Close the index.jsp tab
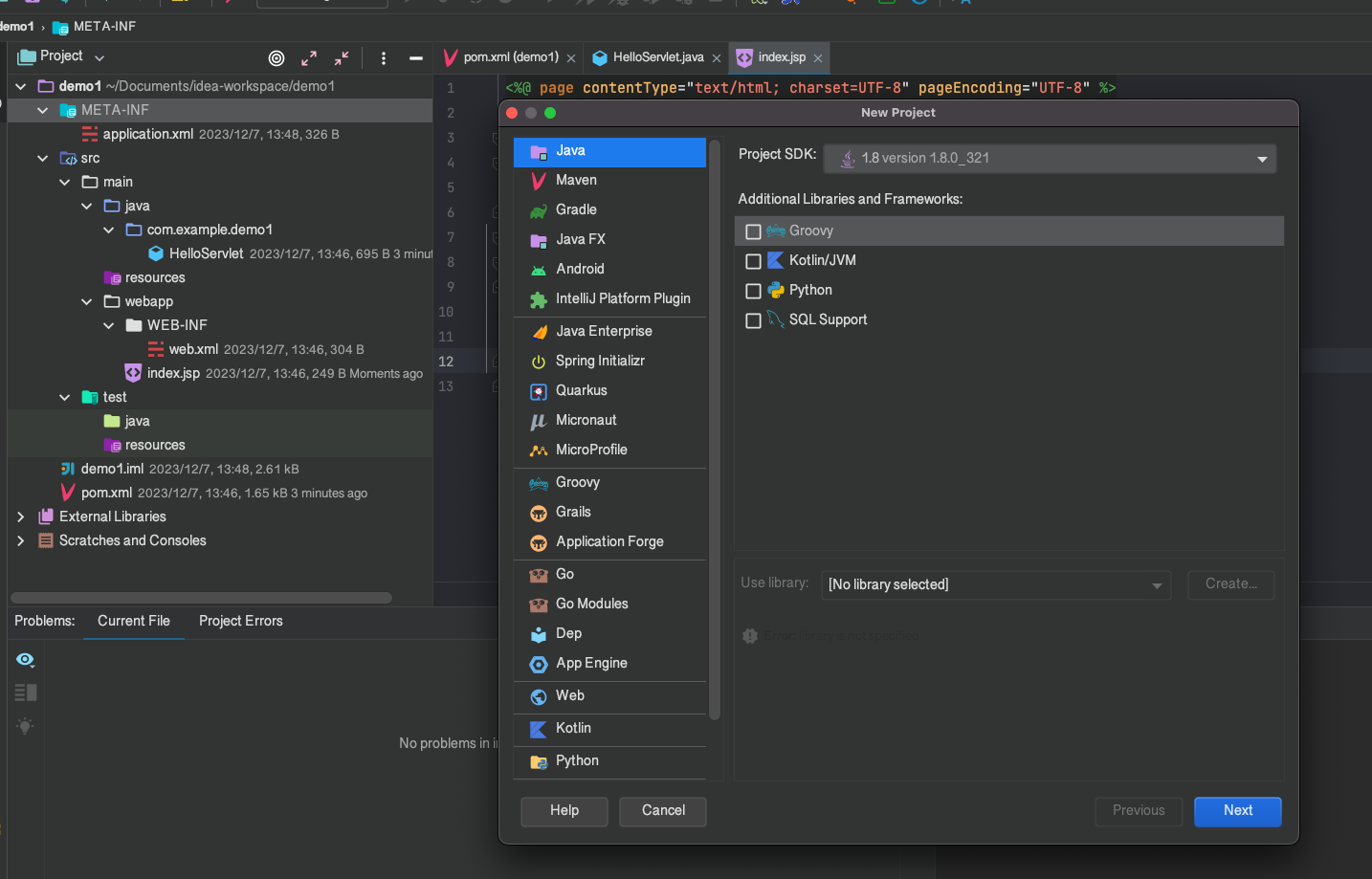1372x879 pixels. (x=818, y=58)
